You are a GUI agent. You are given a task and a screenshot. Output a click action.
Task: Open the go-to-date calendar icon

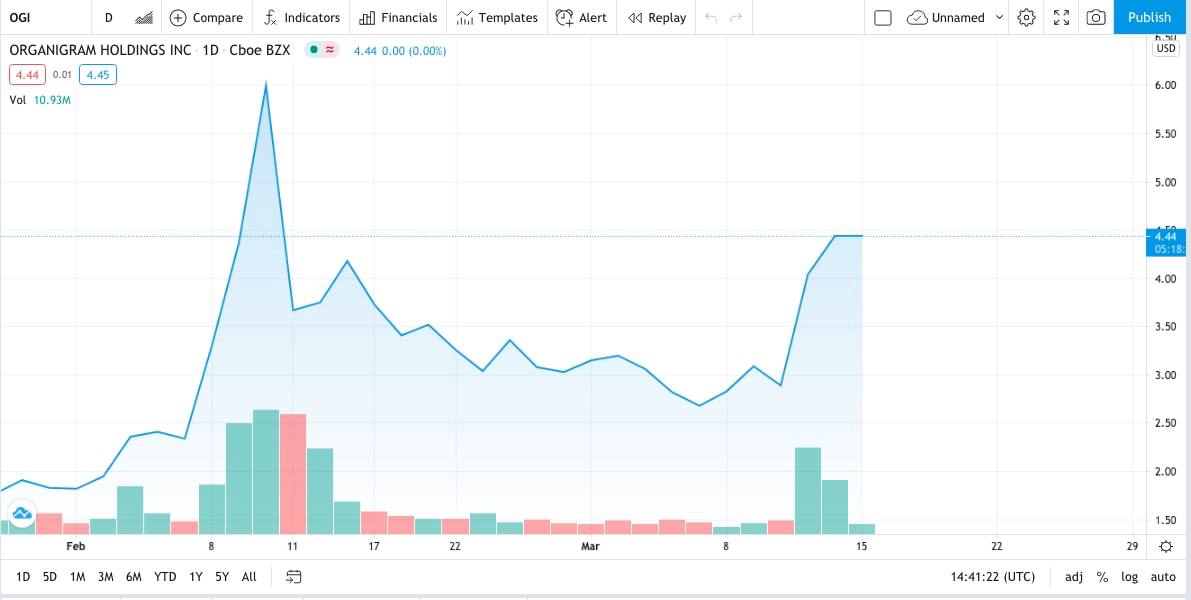tap(294, 576)
